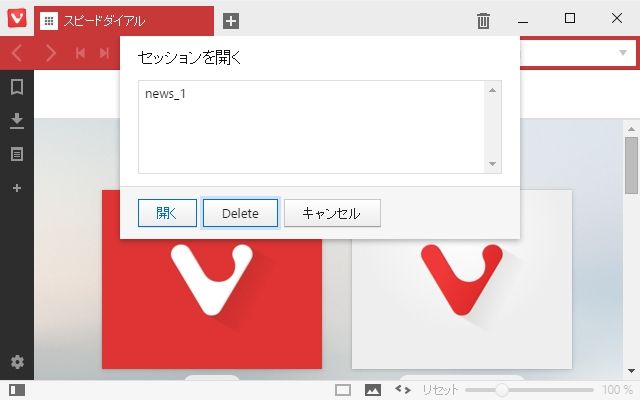Open the Bookmarks panel icon
Viewport: 640px width, 400px height.
tap(17, 87)
